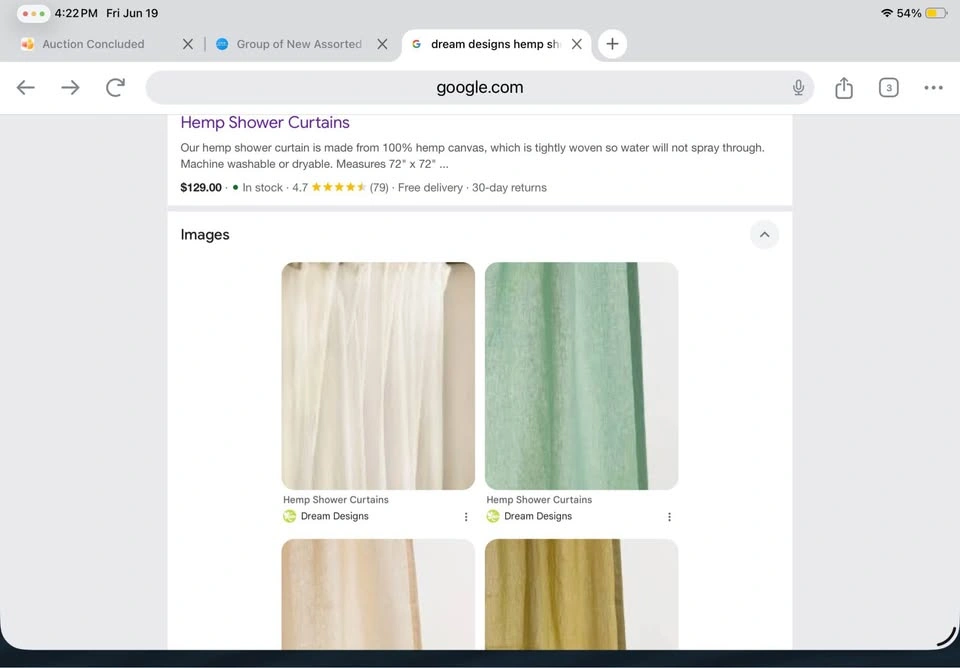Open more options for green curtain image
The width and height of the screenshot is (960, 668).
tap(669, 517)
